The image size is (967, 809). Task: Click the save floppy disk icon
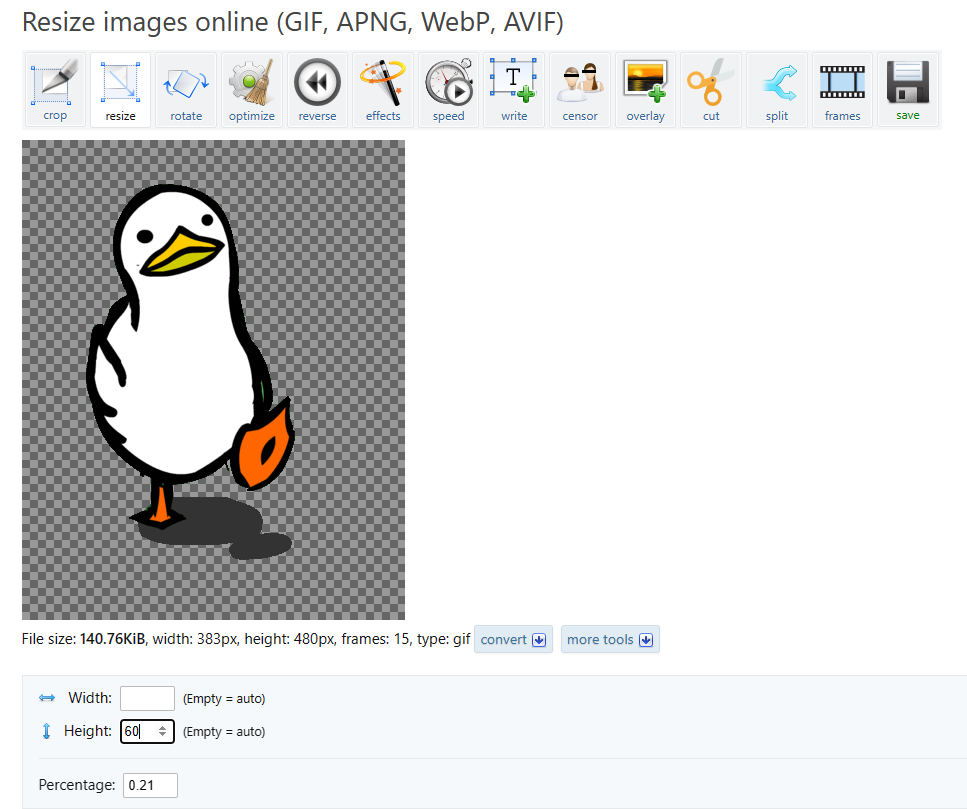point(908,82)
